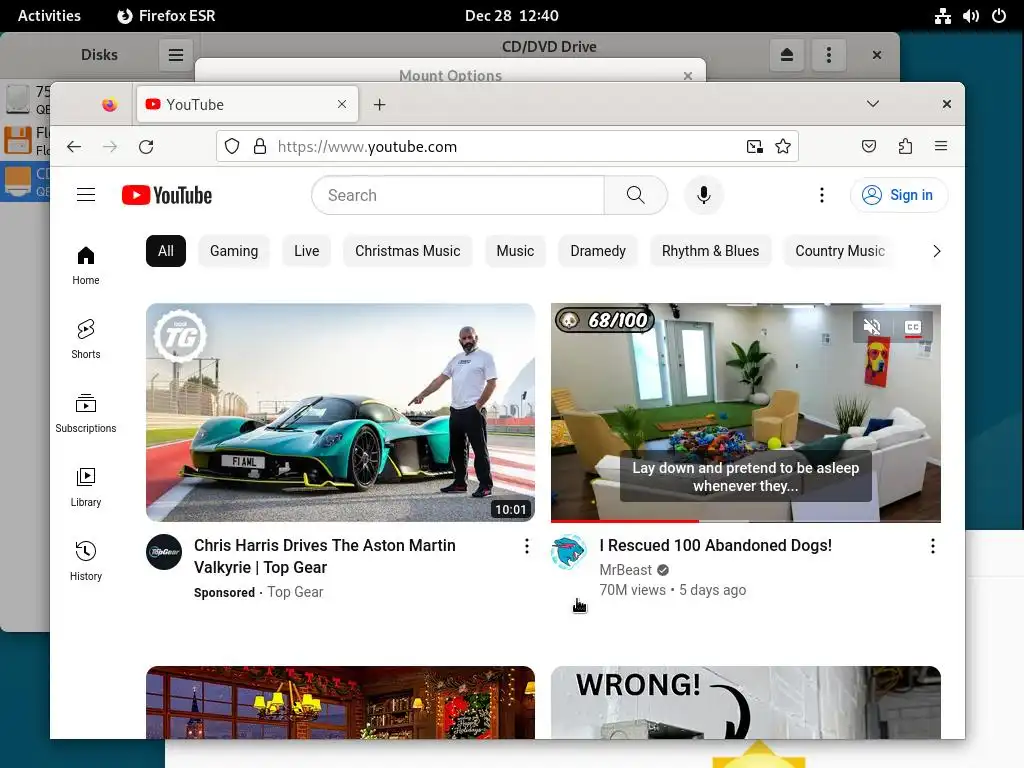Open Firefox application menu
The width and height of the screenshot is (1024, 768).
coord(941,146)
